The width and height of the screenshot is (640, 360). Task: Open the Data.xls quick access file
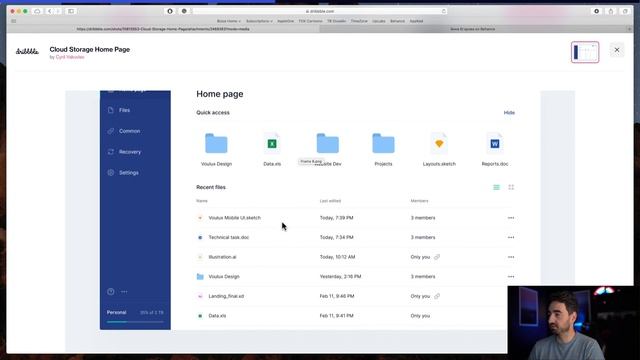[272, 149]
